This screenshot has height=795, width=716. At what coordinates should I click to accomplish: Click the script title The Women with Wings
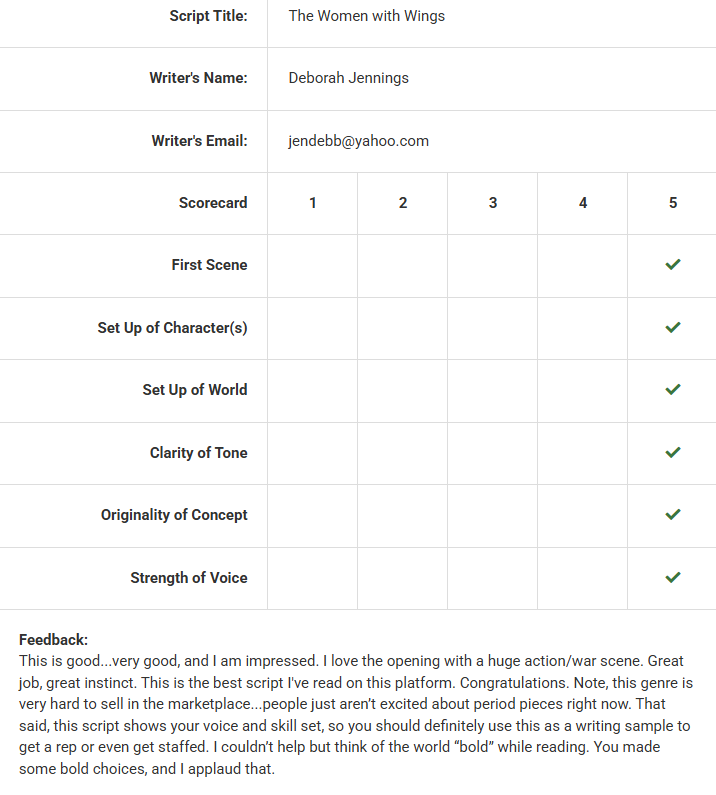[366, 16]
